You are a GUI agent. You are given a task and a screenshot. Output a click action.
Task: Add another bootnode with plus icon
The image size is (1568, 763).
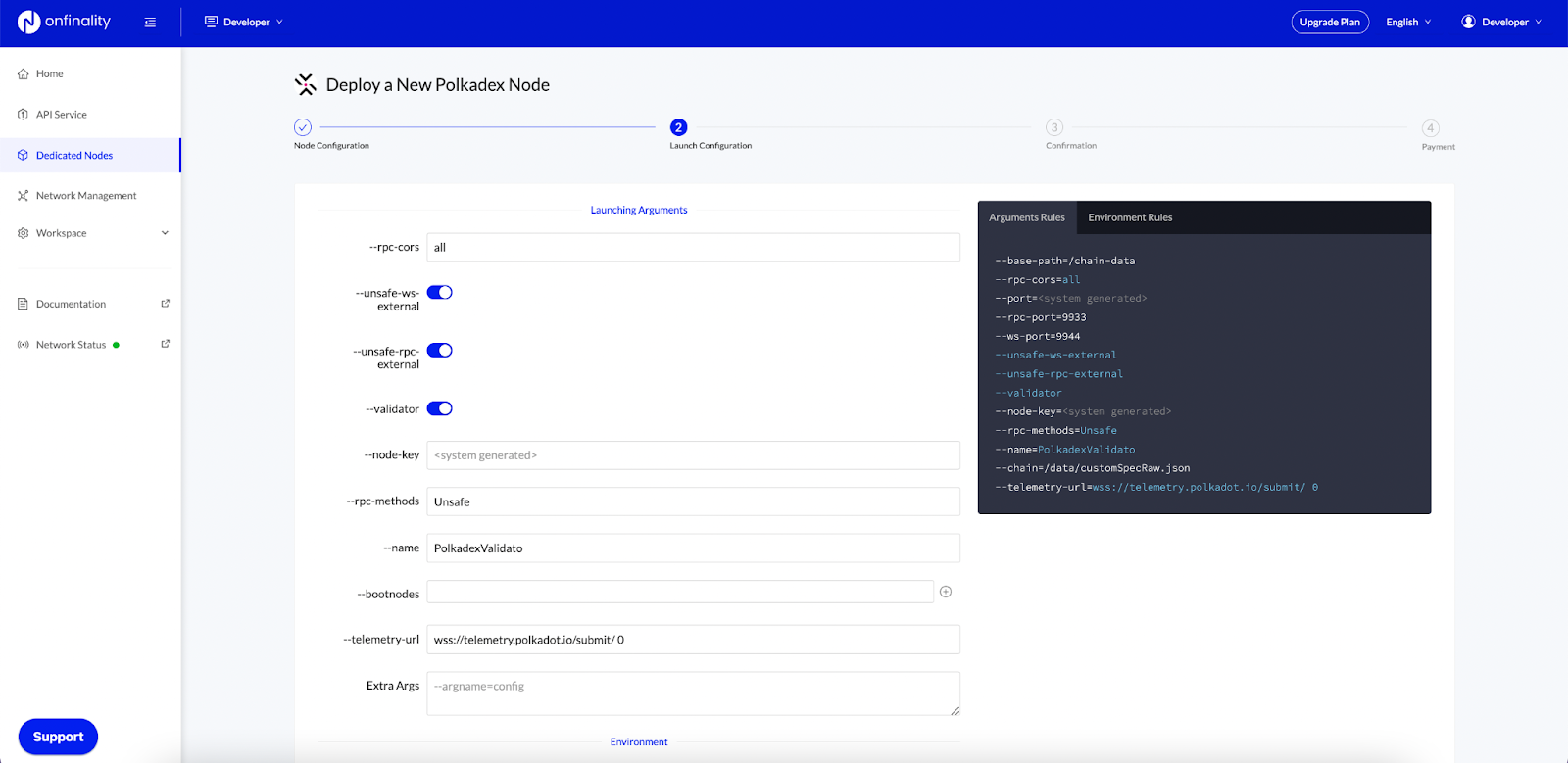[946, 592]
